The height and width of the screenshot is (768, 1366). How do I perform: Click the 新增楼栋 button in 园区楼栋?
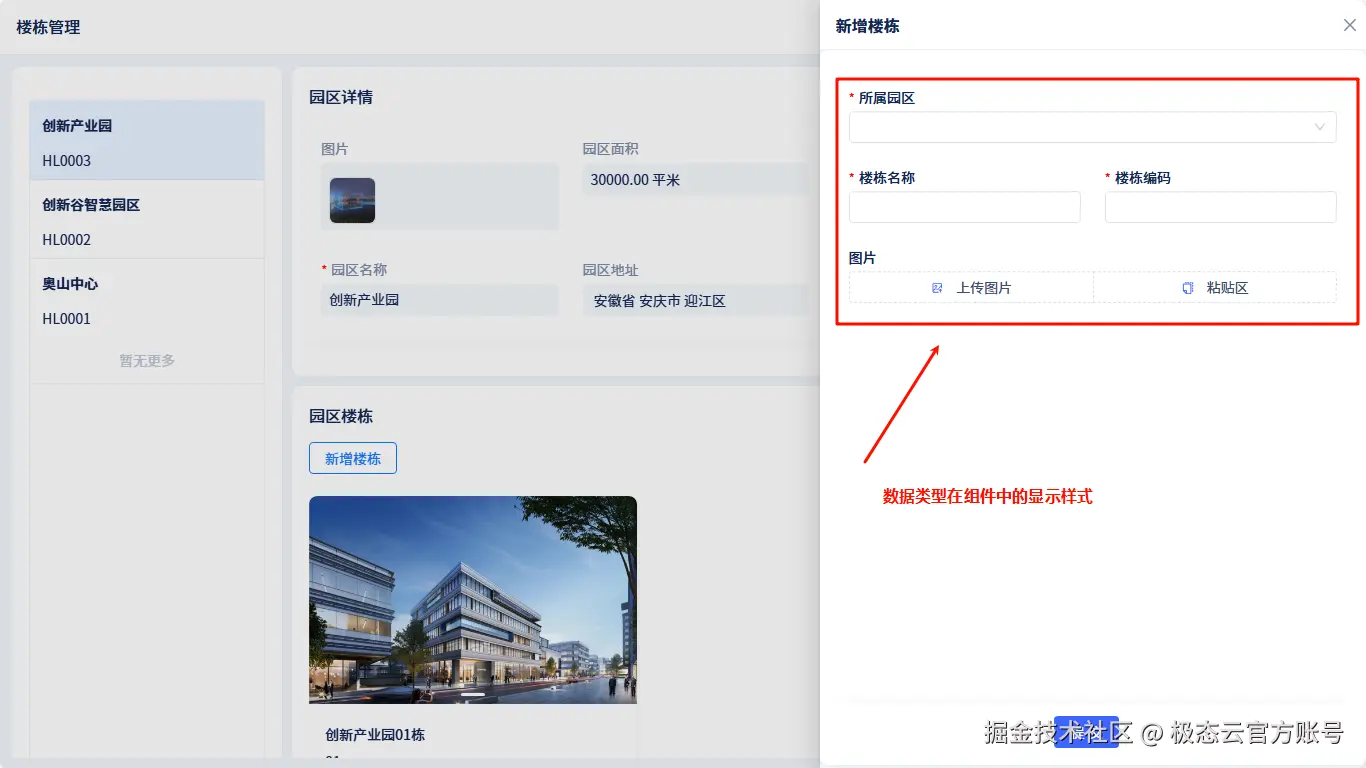pyautogui.click(x=353, y=458)
